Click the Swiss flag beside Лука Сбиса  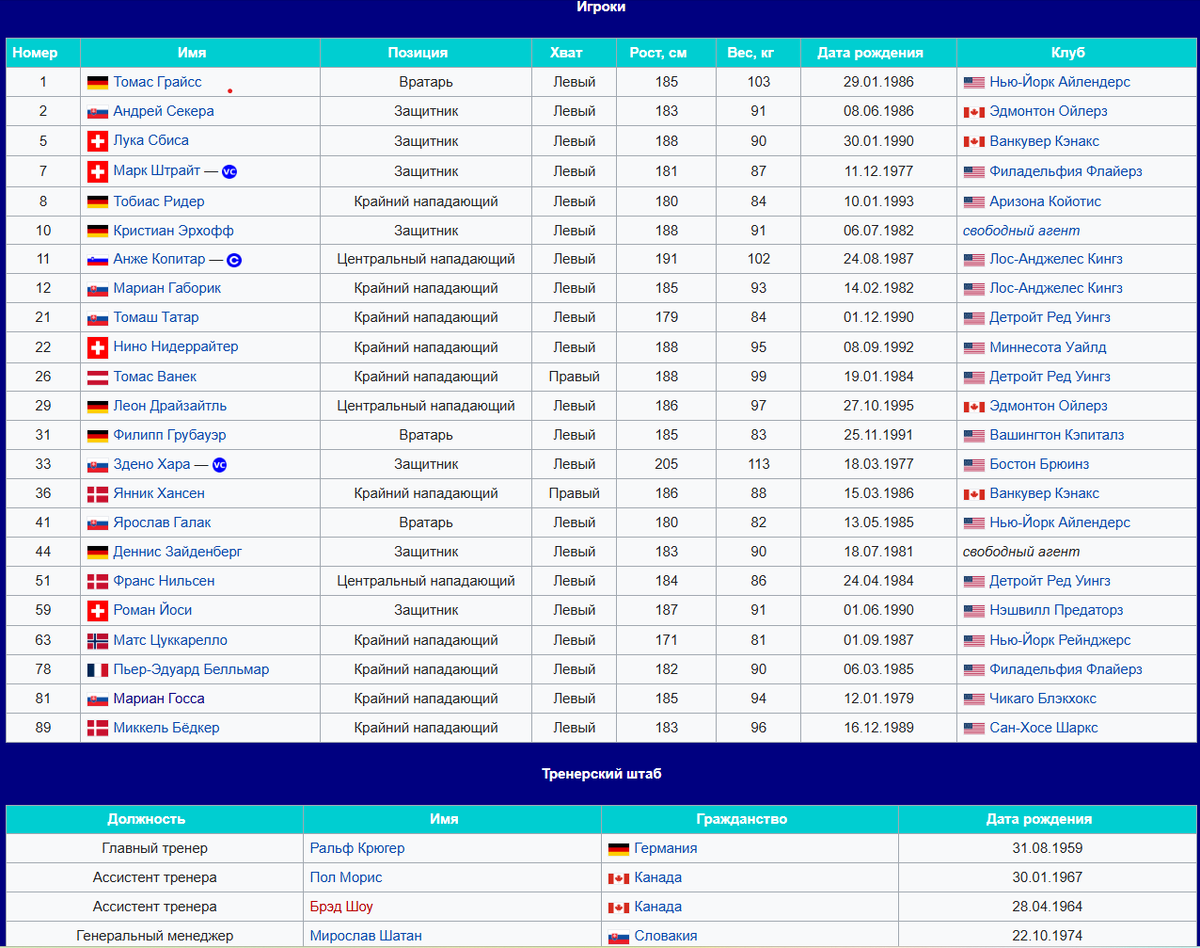click(x=97, y=141)
